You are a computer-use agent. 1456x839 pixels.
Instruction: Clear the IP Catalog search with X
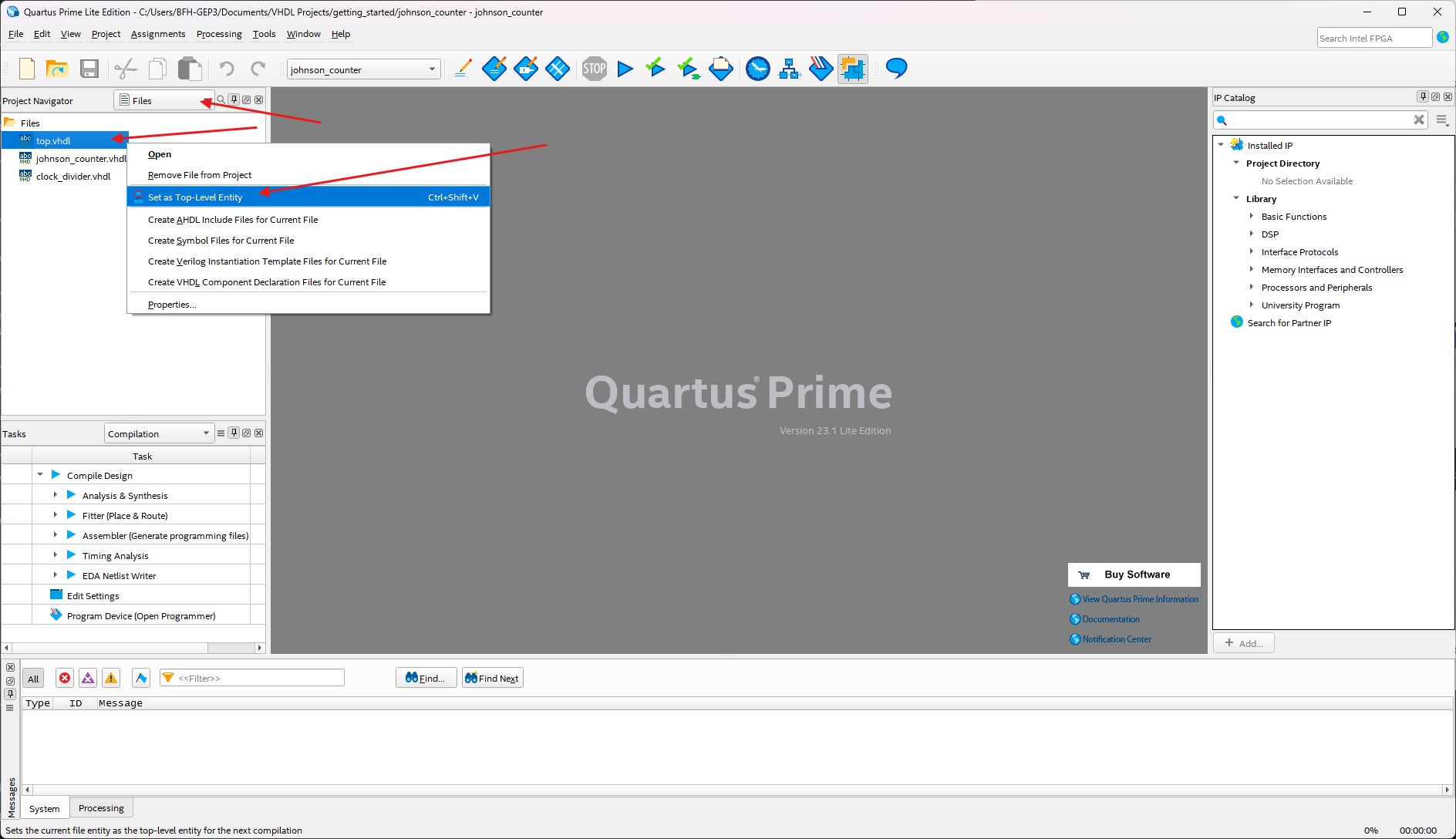click(x=1419, y=120)
